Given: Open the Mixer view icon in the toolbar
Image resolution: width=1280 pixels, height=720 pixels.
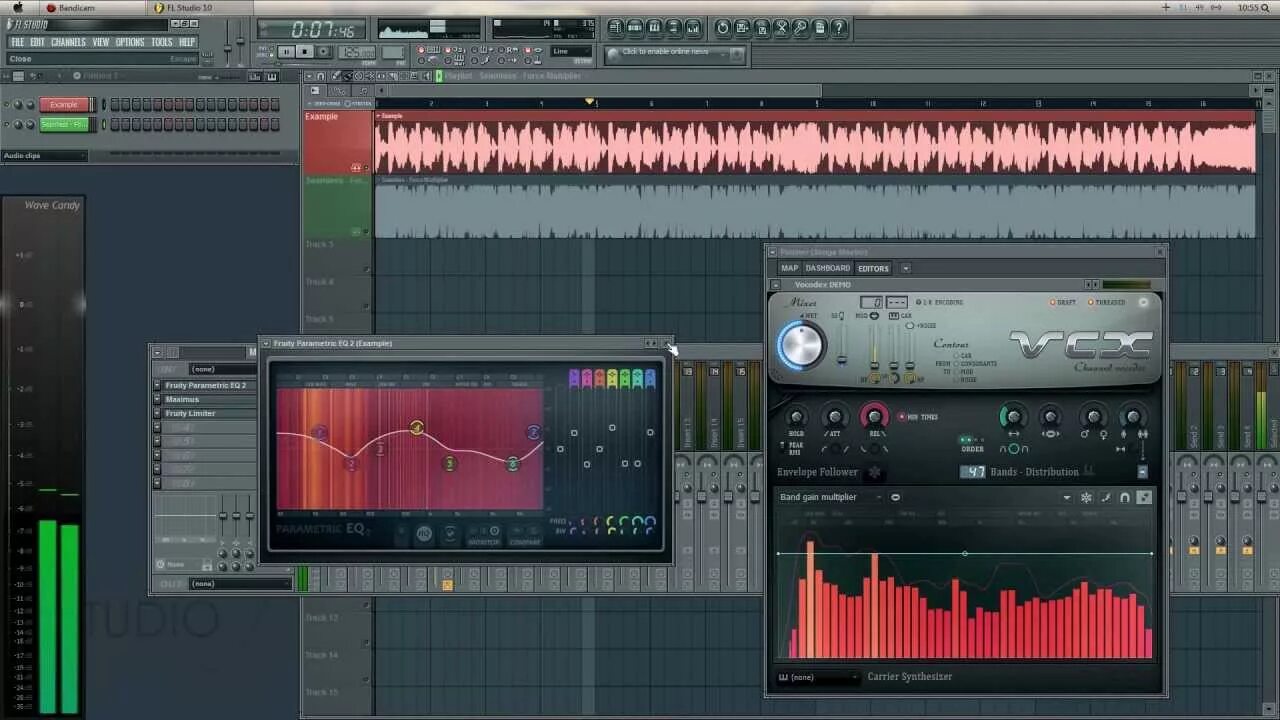Looking at the screenshot, I should click(x=693, y=28).
